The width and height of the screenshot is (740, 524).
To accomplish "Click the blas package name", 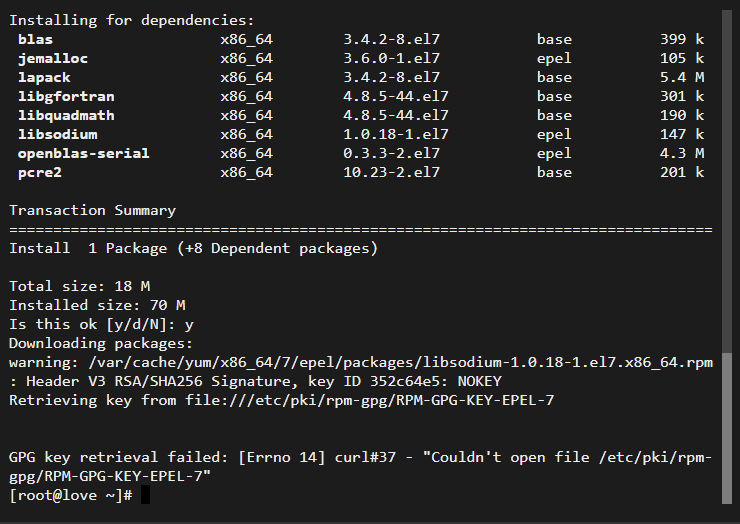I will pos(35,39).
